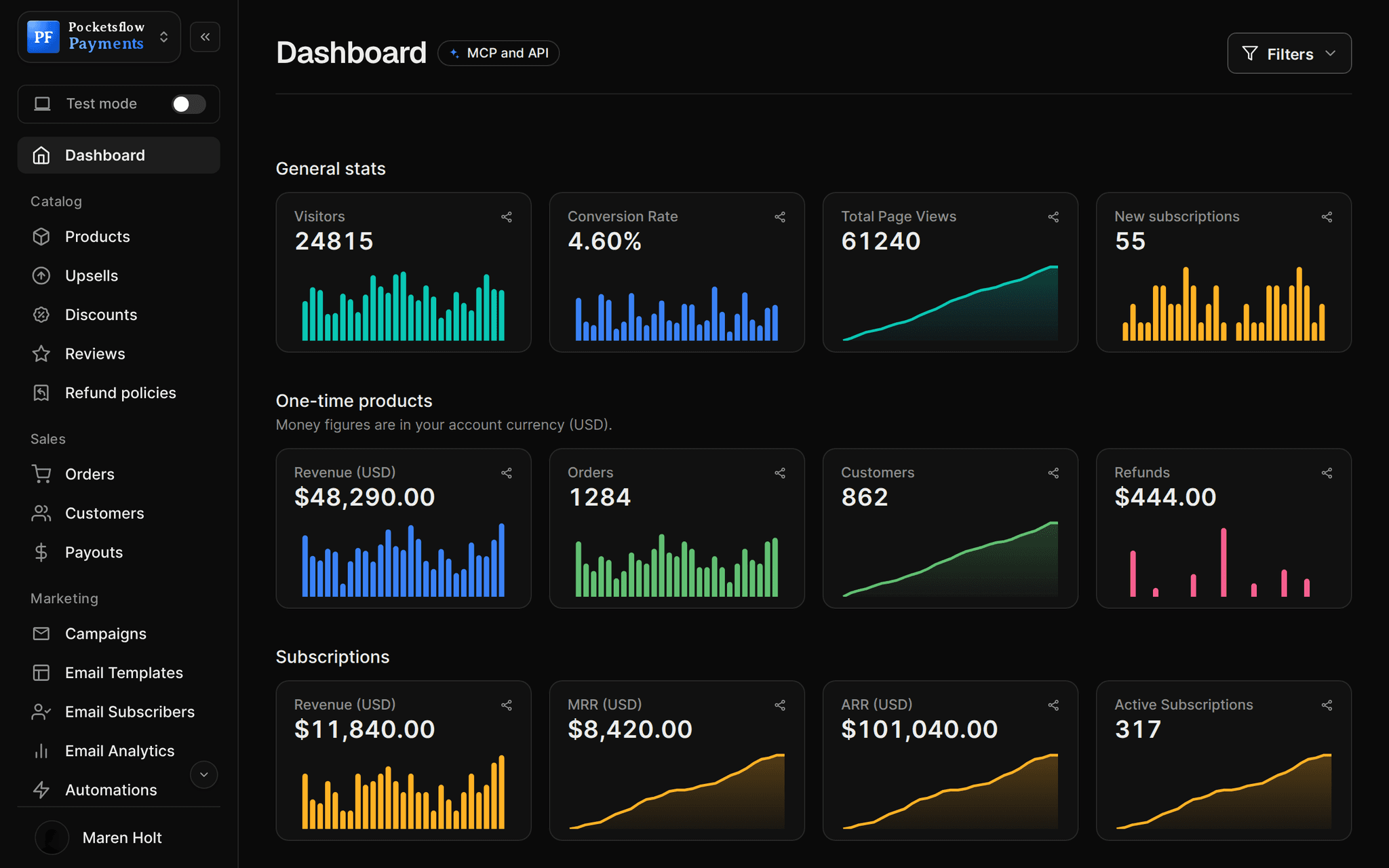The image size is (1389, 868).
Task: Toggle Test mode switch
Action: click(189, 104)
